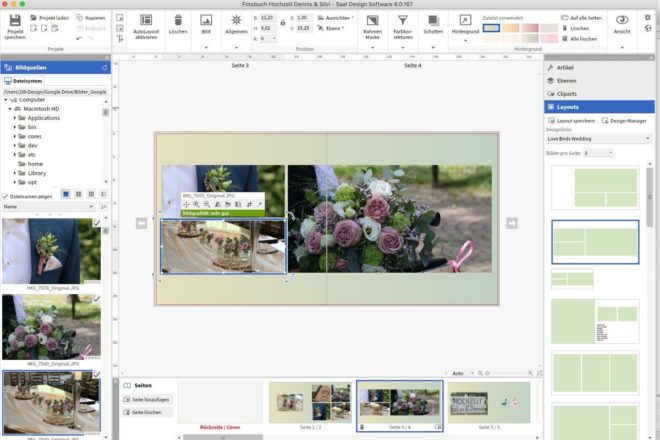Screen dimensions: 660x440
Task: Click the add text box icon
Action: 120,39
